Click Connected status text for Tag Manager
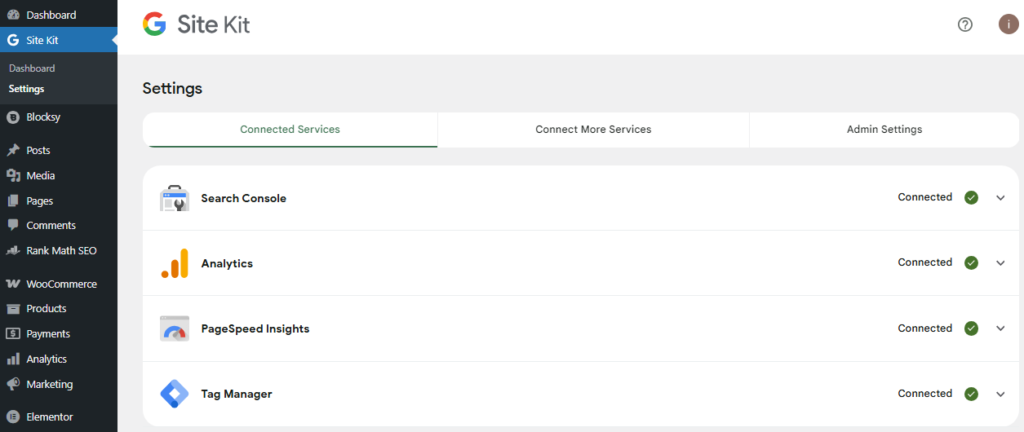The width and height of the screenshot is (1024, 432). [x=925, y=393]
